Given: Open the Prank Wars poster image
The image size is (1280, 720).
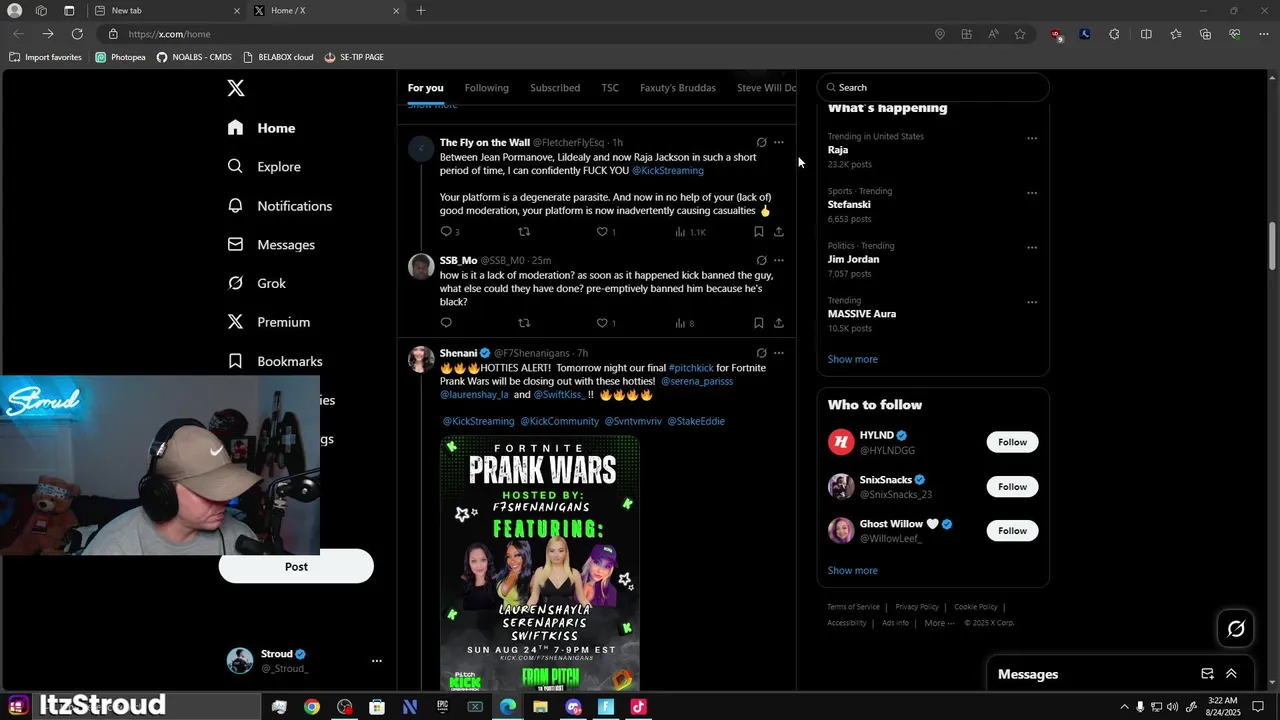Looking at the screenshot, I should (x=540, y=563).
